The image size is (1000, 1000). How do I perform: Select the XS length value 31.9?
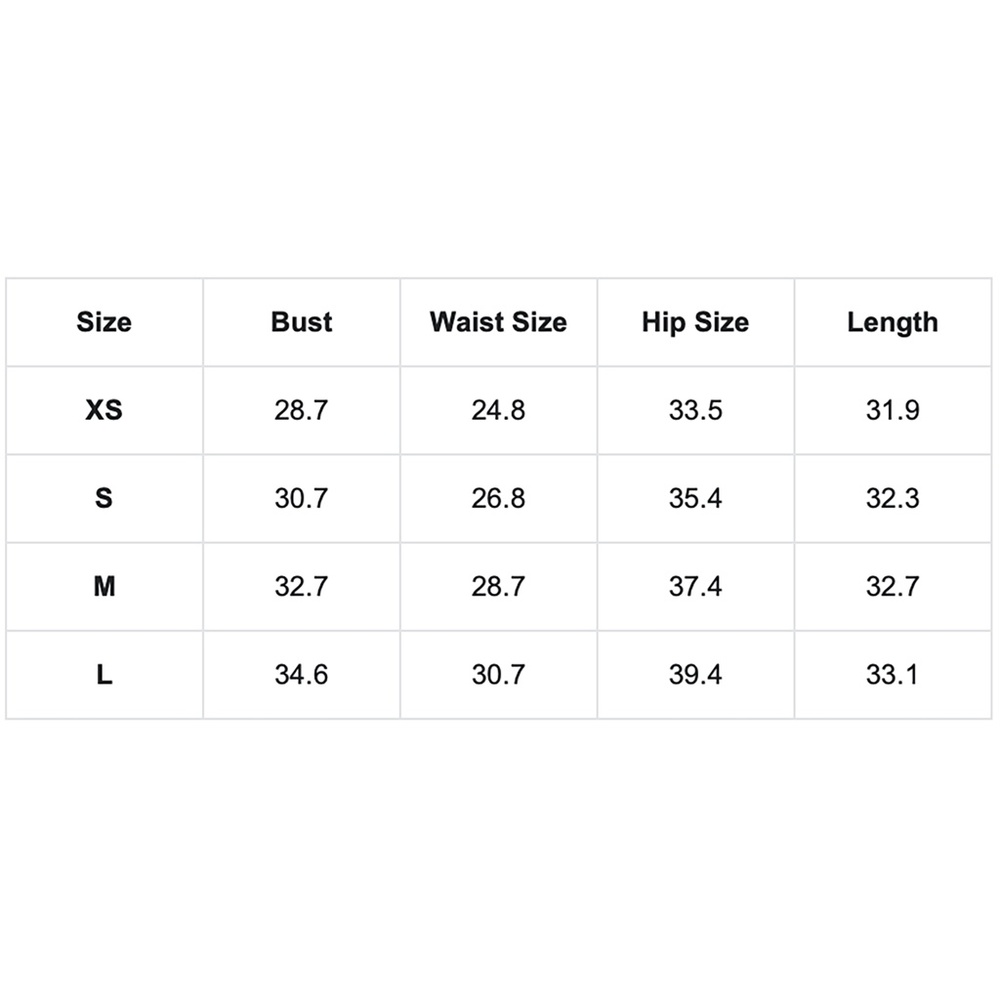click(892, 410)
